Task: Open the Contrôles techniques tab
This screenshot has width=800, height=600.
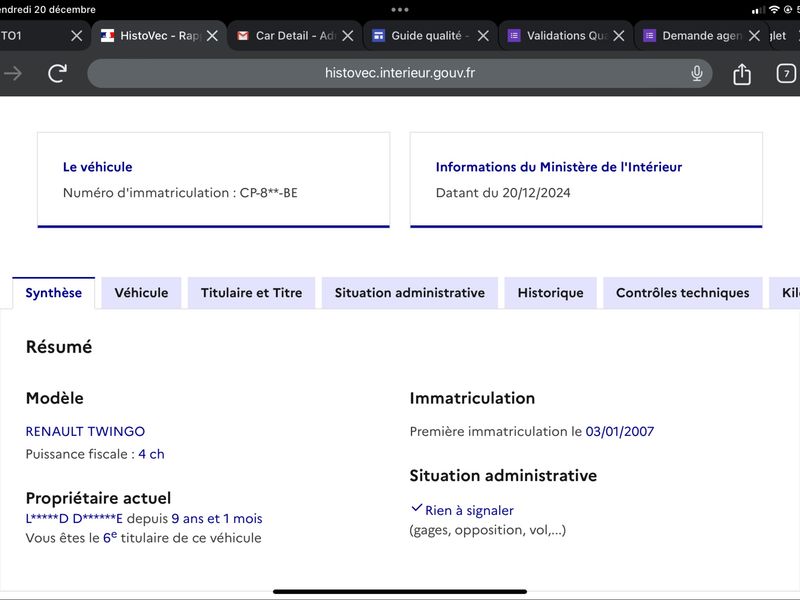Action: click(x=683, y=293)
